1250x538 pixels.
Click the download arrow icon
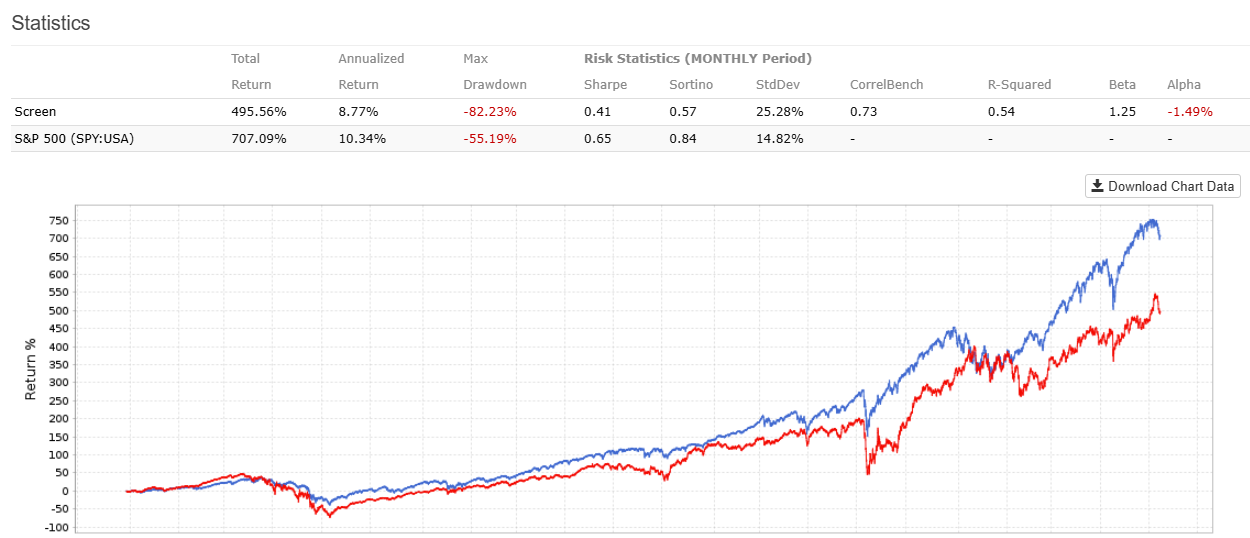(1097, 186)
